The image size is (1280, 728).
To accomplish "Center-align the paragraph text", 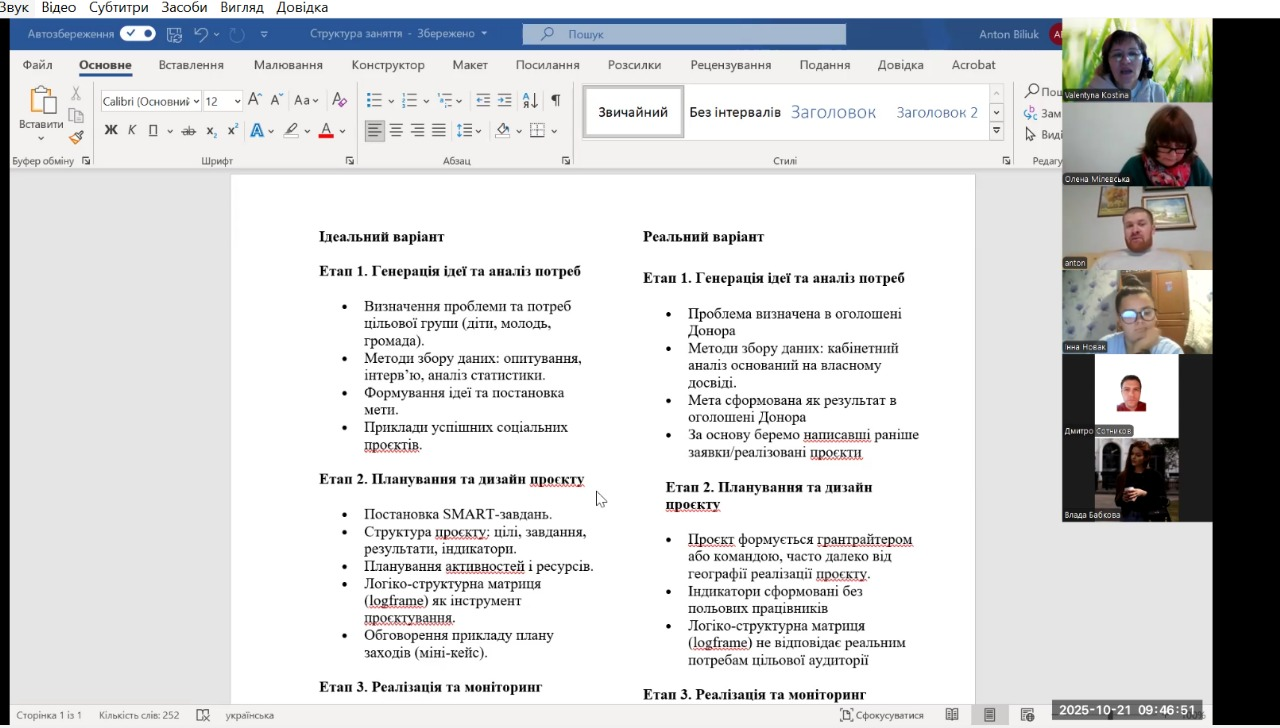I will click(x=396, y=130).
